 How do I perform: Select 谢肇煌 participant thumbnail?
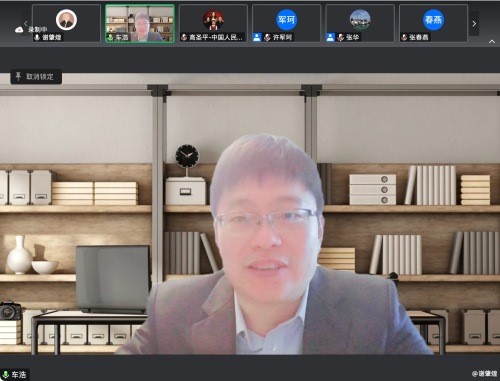(x=66, y=23)
